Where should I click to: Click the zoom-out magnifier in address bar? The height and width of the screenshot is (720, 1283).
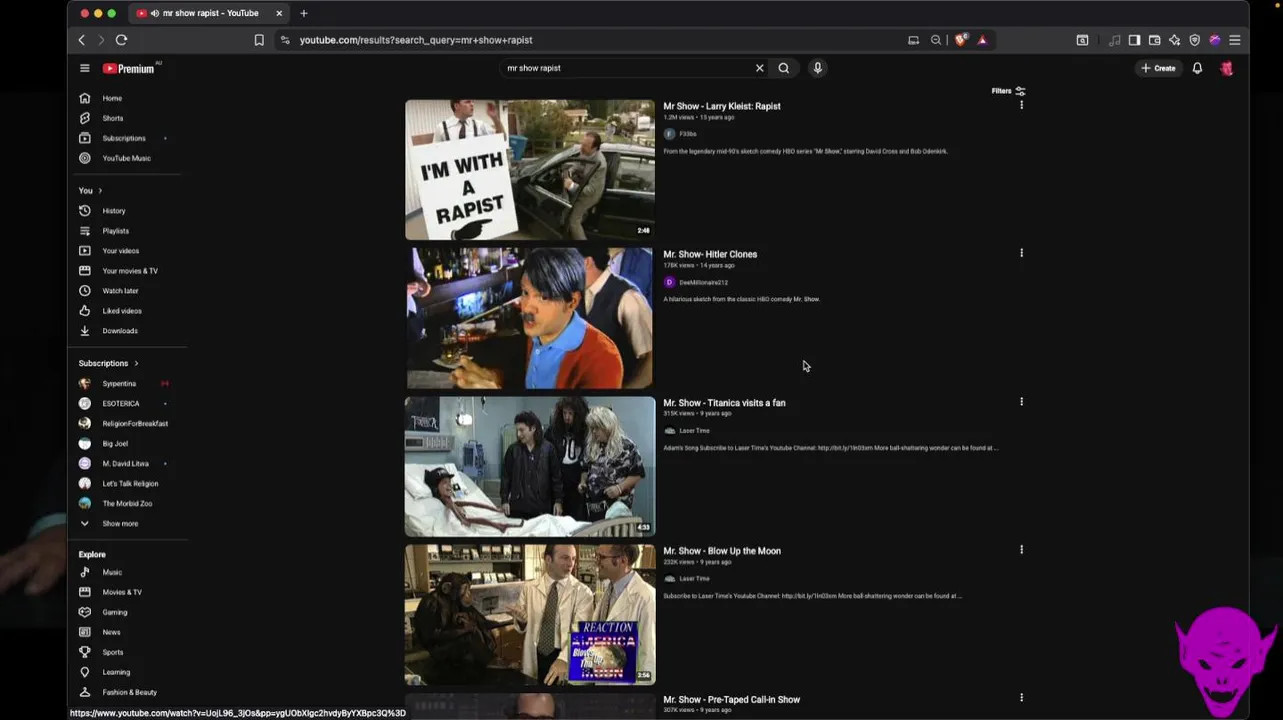click(x=936, y=40)
